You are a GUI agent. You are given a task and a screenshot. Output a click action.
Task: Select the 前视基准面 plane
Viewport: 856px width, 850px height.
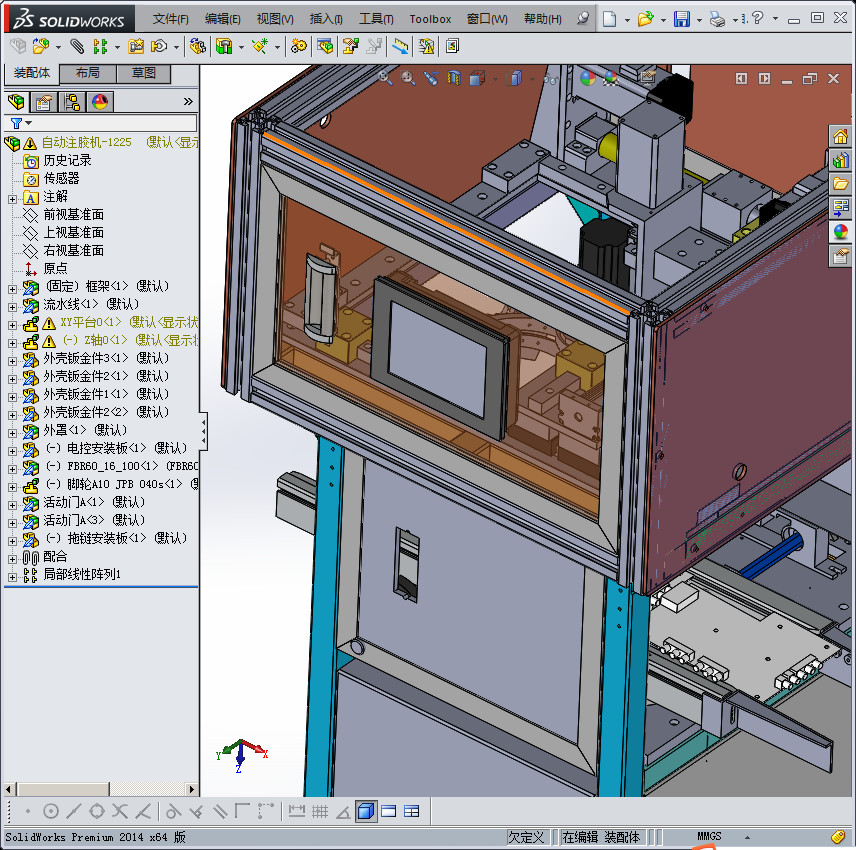74,215
